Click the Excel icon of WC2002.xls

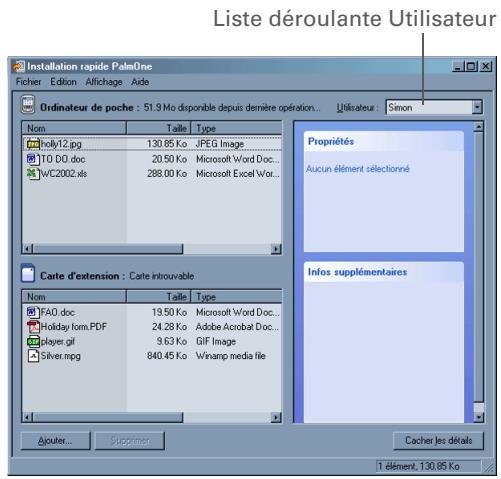[33, 173]
